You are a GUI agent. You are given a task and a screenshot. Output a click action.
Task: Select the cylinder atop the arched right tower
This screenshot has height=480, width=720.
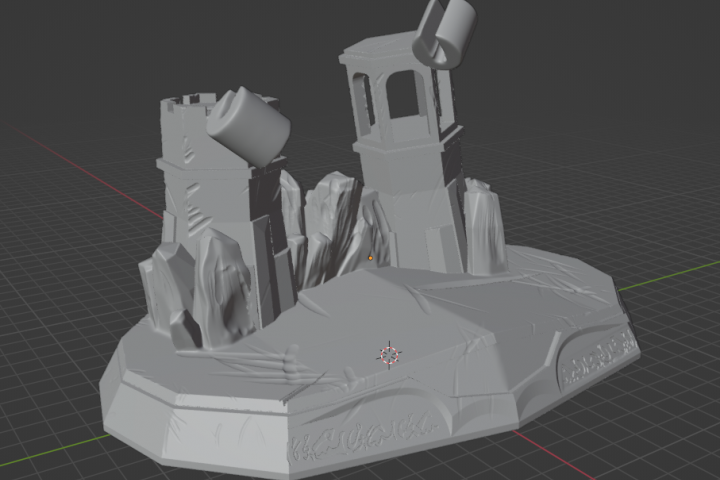(444, 32)
